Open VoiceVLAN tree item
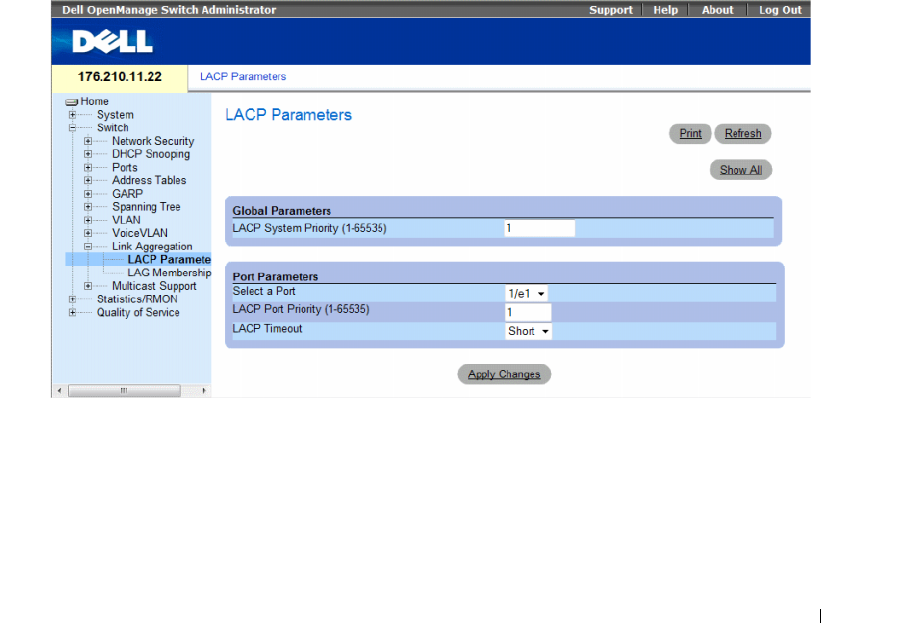Image resolution: width=900 pixels, height=623 pixels. (140, 233)
